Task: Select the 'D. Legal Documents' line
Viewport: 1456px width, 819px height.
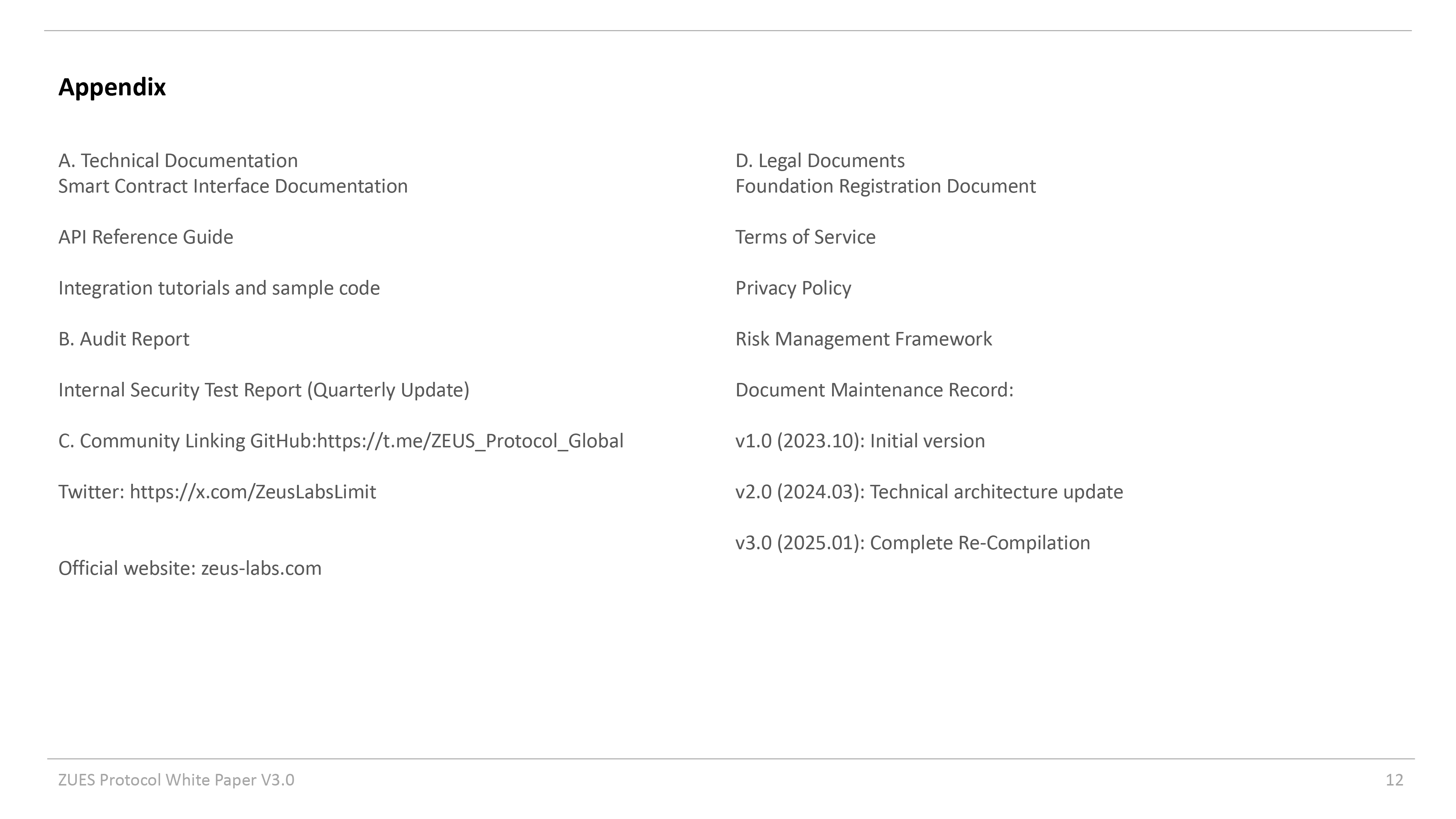Action: click(x=820, y=161)
